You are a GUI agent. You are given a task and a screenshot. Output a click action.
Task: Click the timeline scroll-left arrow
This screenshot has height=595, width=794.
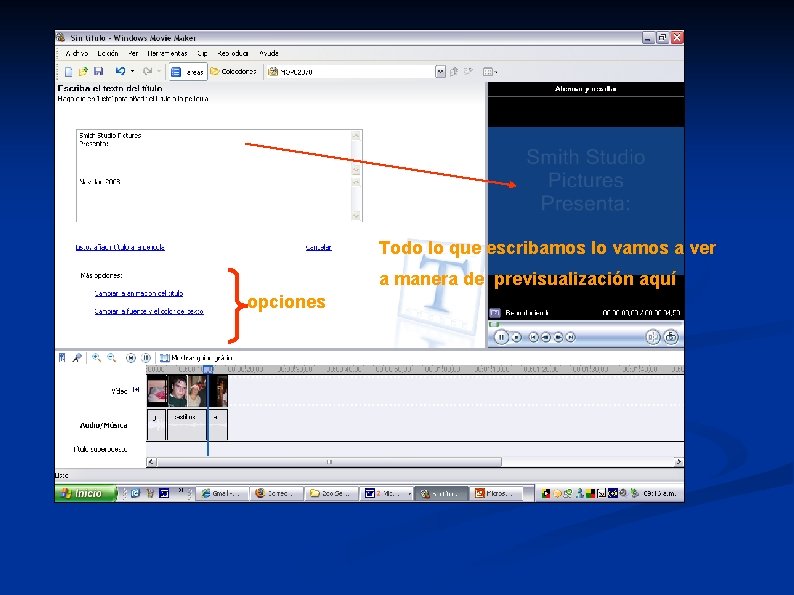[151, 462]
